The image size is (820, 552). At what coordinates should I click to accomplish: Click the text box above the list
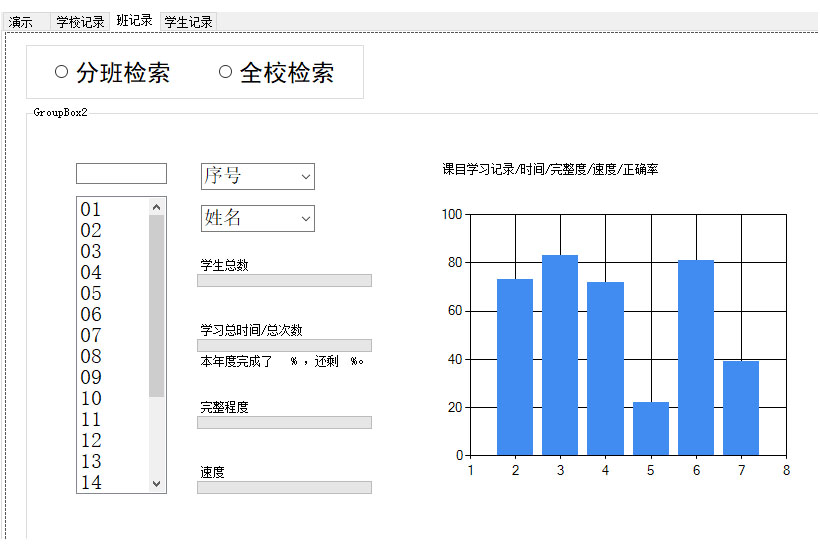(121, 174)
